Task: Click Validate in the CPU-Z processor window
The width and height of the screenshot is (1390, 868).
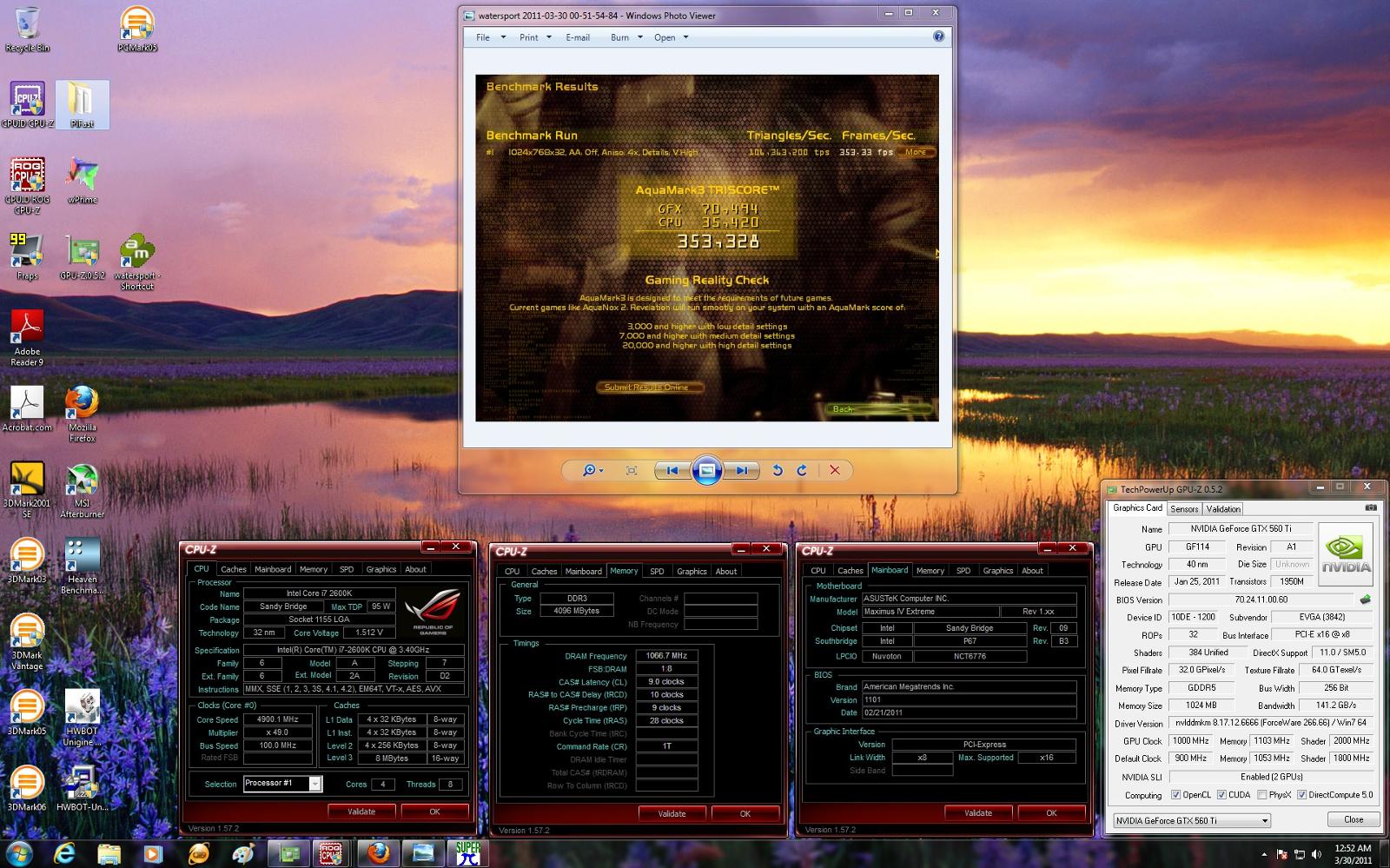Action: pyautogui.click(x=361, y=812)
